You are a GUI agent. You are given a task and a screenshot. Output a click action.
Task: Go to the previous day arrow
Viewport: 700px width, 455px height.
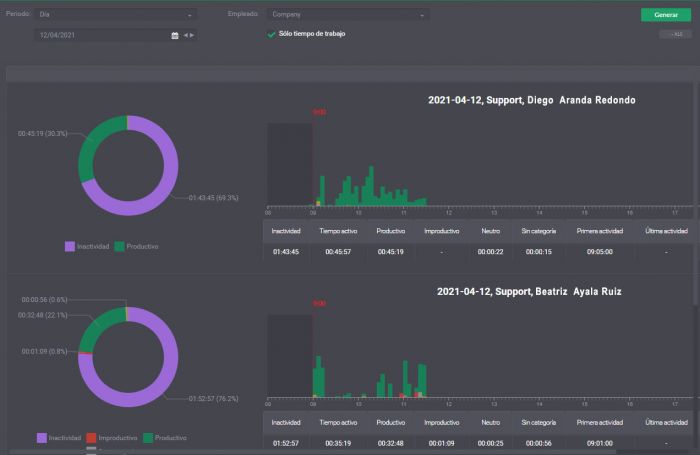[x=186, y=35]
